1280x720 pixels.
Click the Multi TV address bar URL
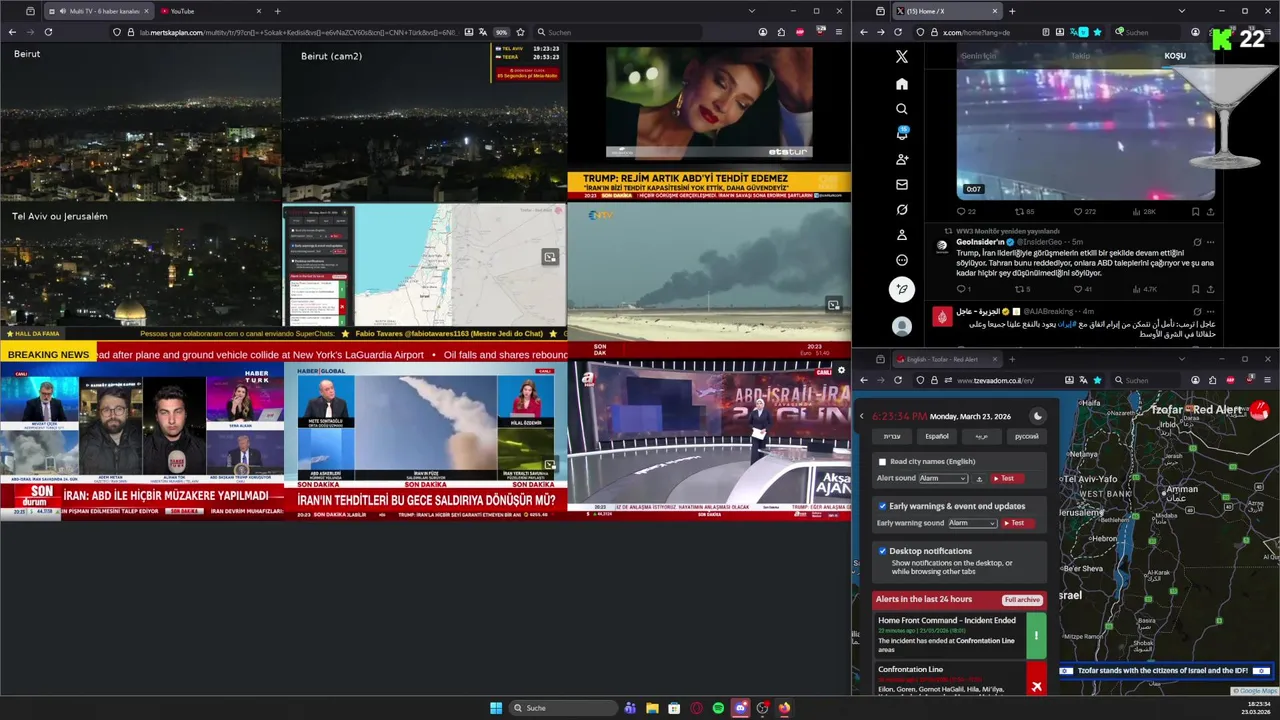pos(300,32)
